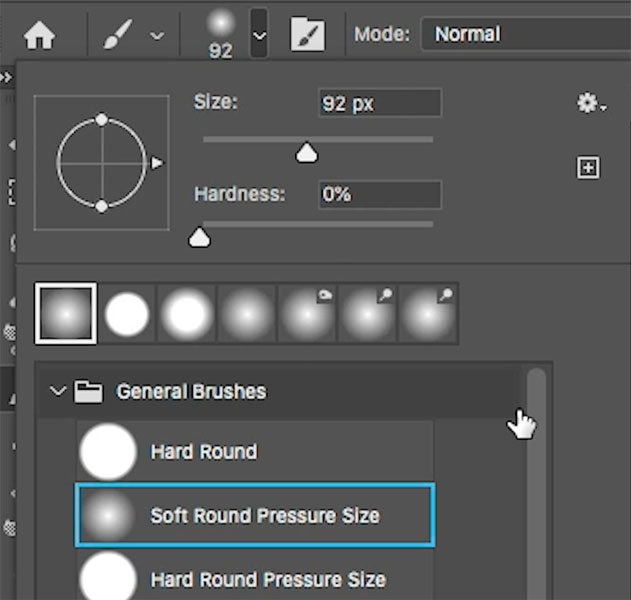Select the Brush tool icon
The image size is (631, 600).
[x=118, y=35]
